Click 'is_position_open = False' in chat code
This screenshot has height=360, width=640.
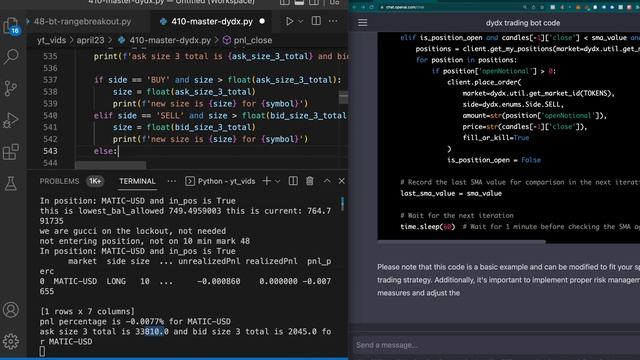point(494,160)
